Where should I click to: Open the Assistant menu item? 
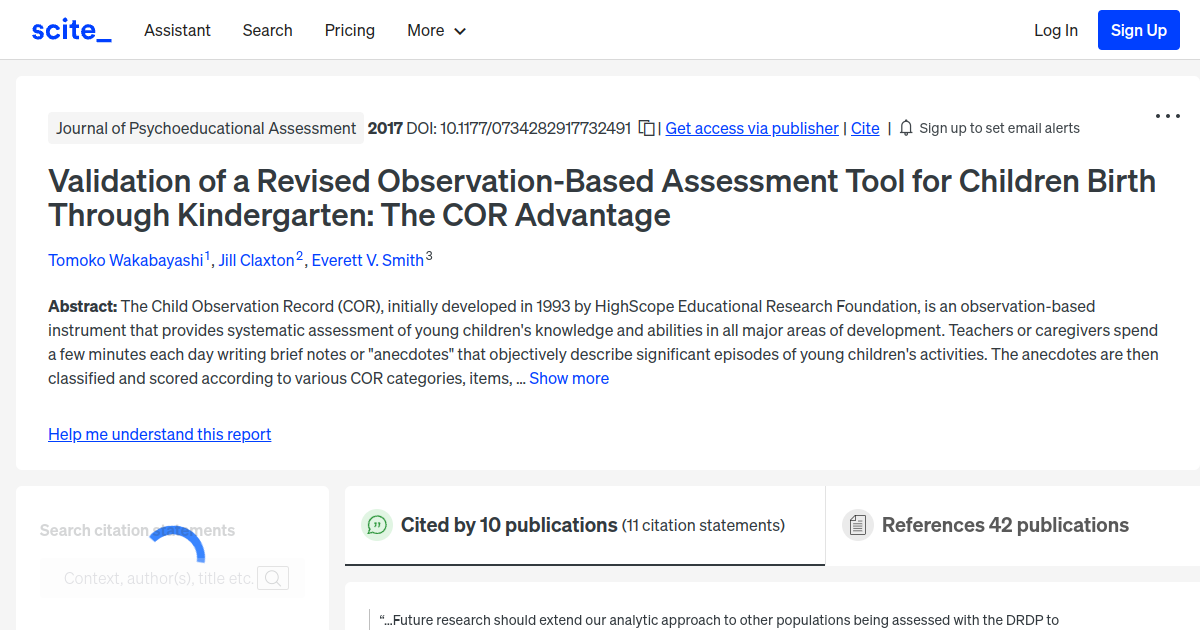[177, 30]
